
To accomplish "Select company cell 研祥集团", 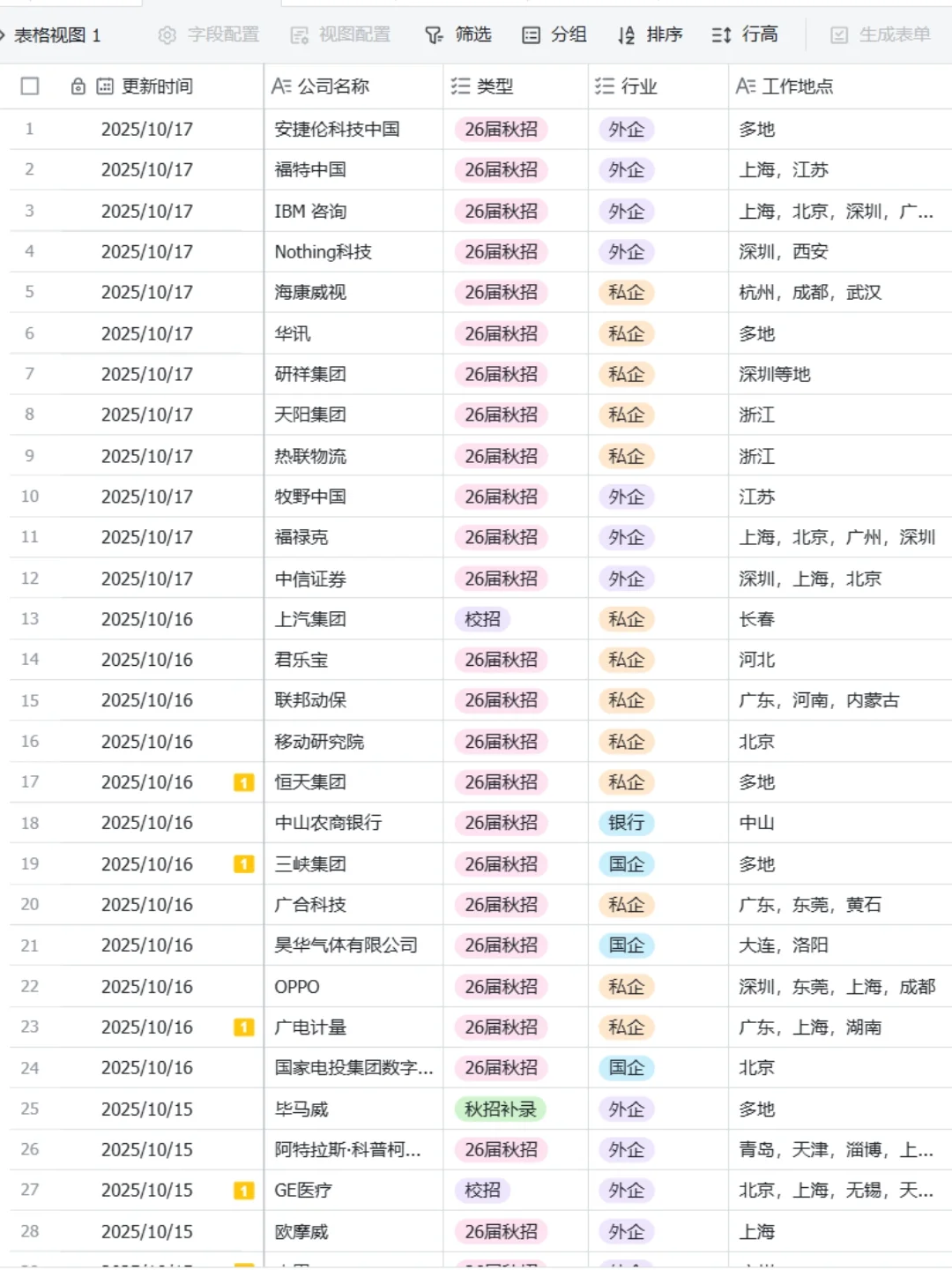I will [x=353, y=374].
